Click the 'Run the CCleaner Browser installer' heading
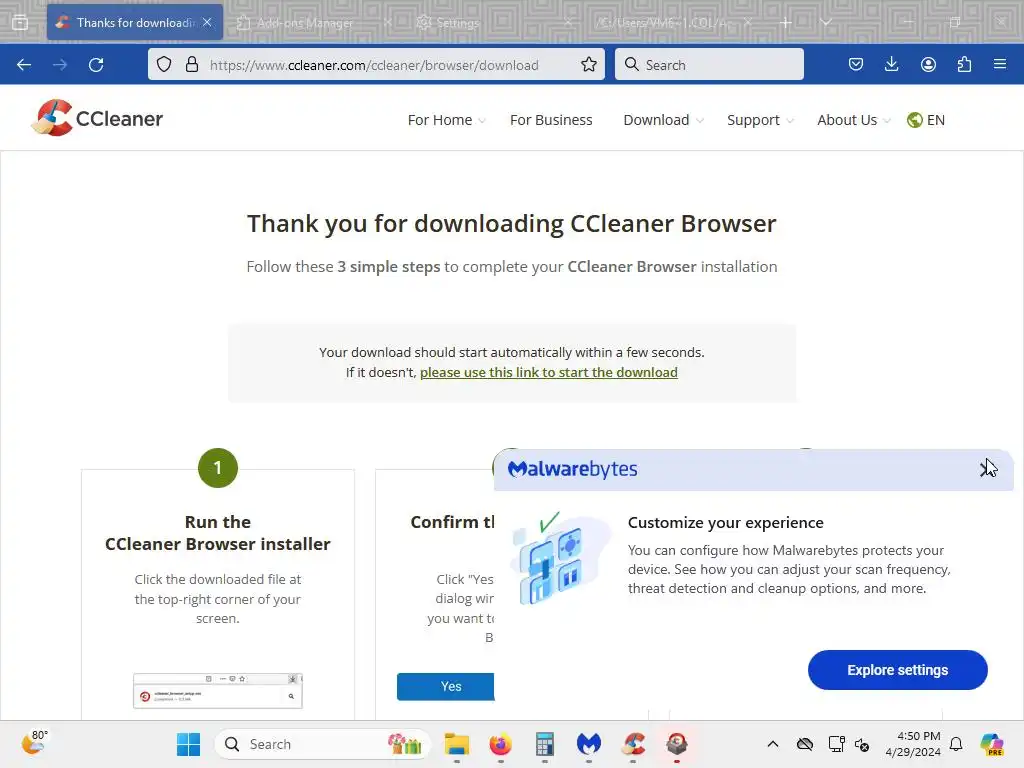 217,533
